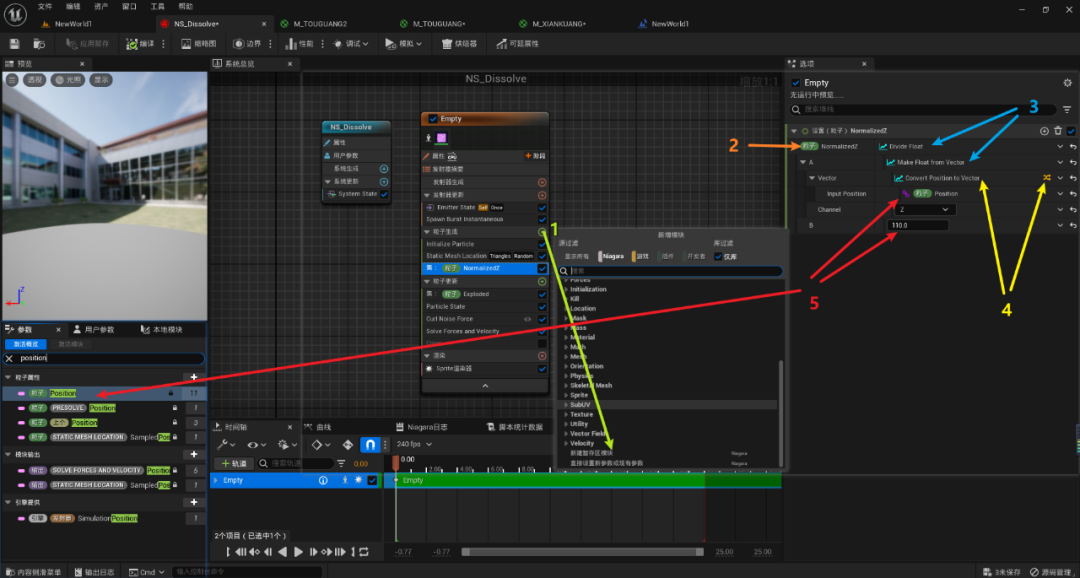Click the play button in the timeline

tap(298, 552)
